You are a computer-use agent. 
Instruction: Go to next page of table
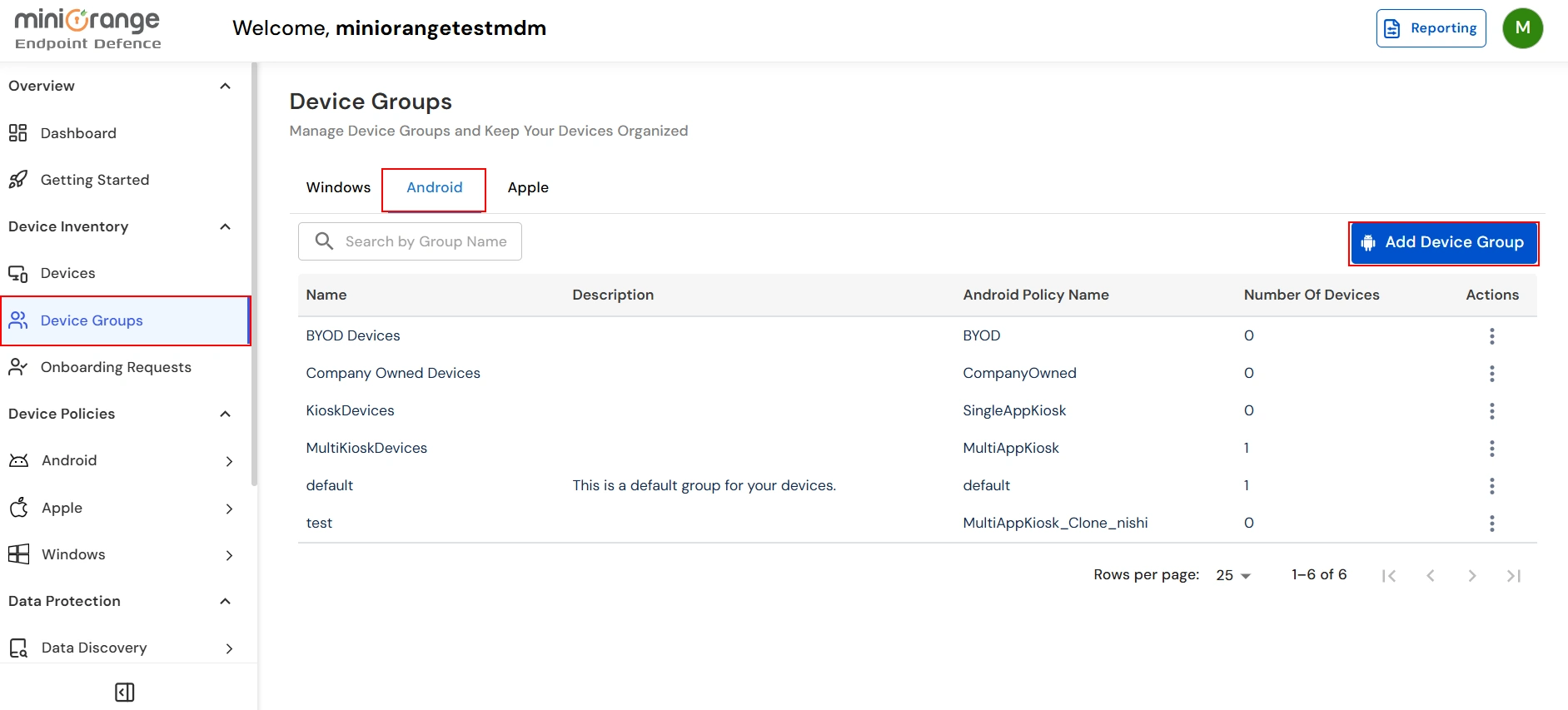click(1471, 575)
